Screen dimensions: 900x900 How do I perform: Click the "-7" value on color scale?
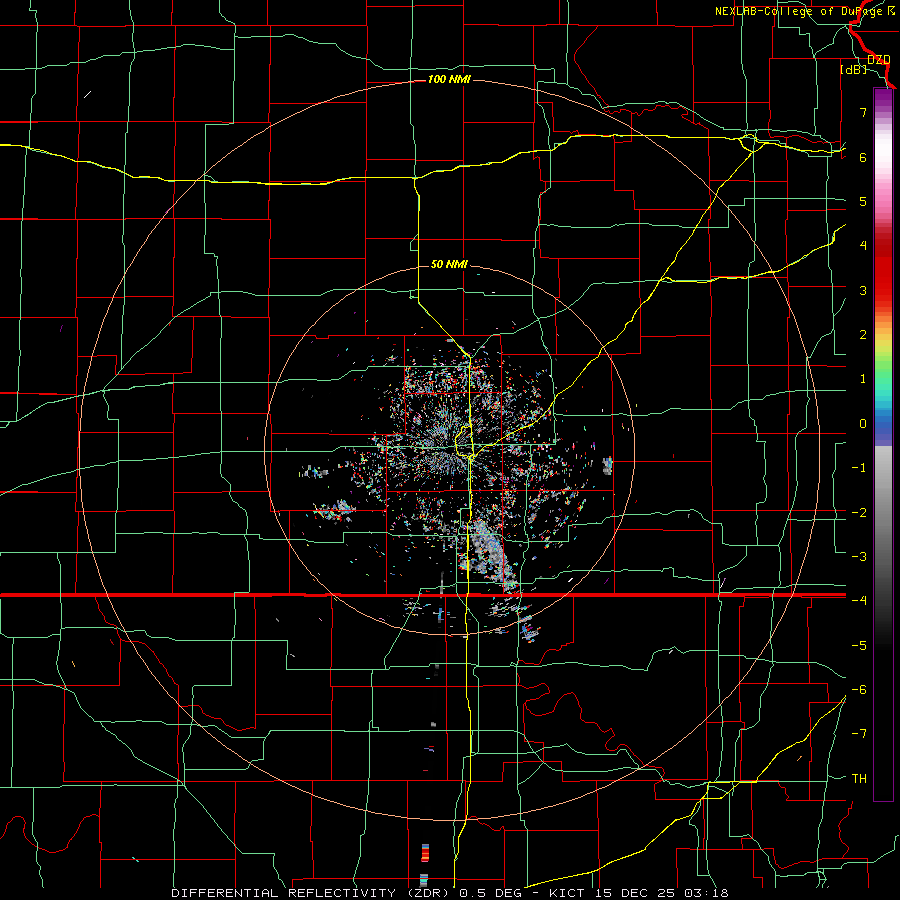click(859, 734)
